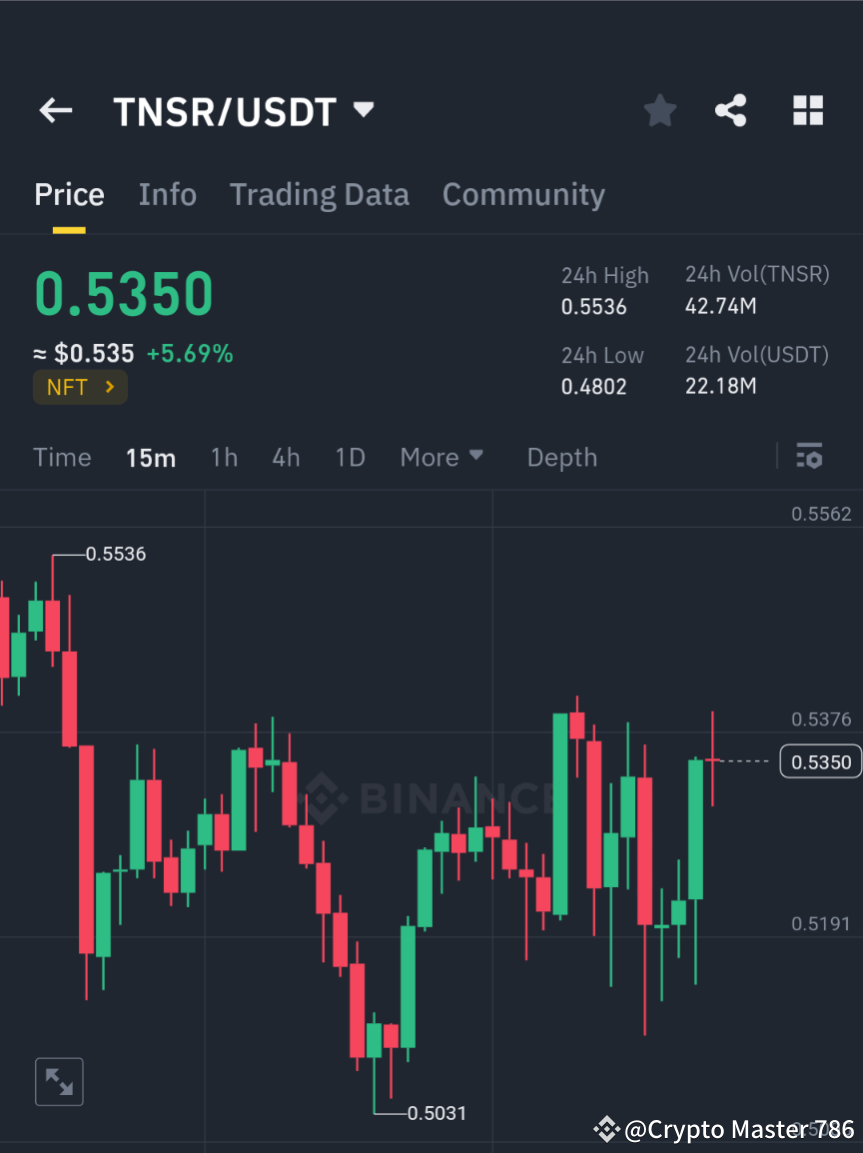Select the 1D candle view

[x=350, y=457]
